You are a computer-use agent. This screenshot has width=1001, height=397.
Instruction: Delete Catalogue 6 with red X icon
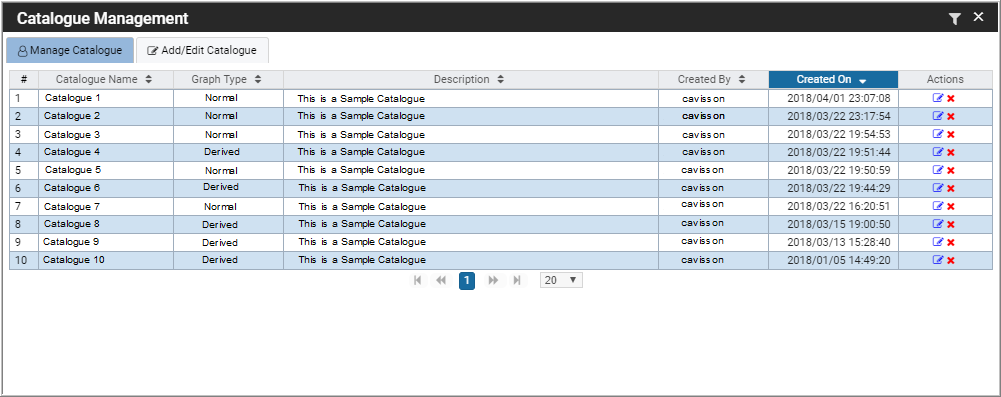point(951,188)
